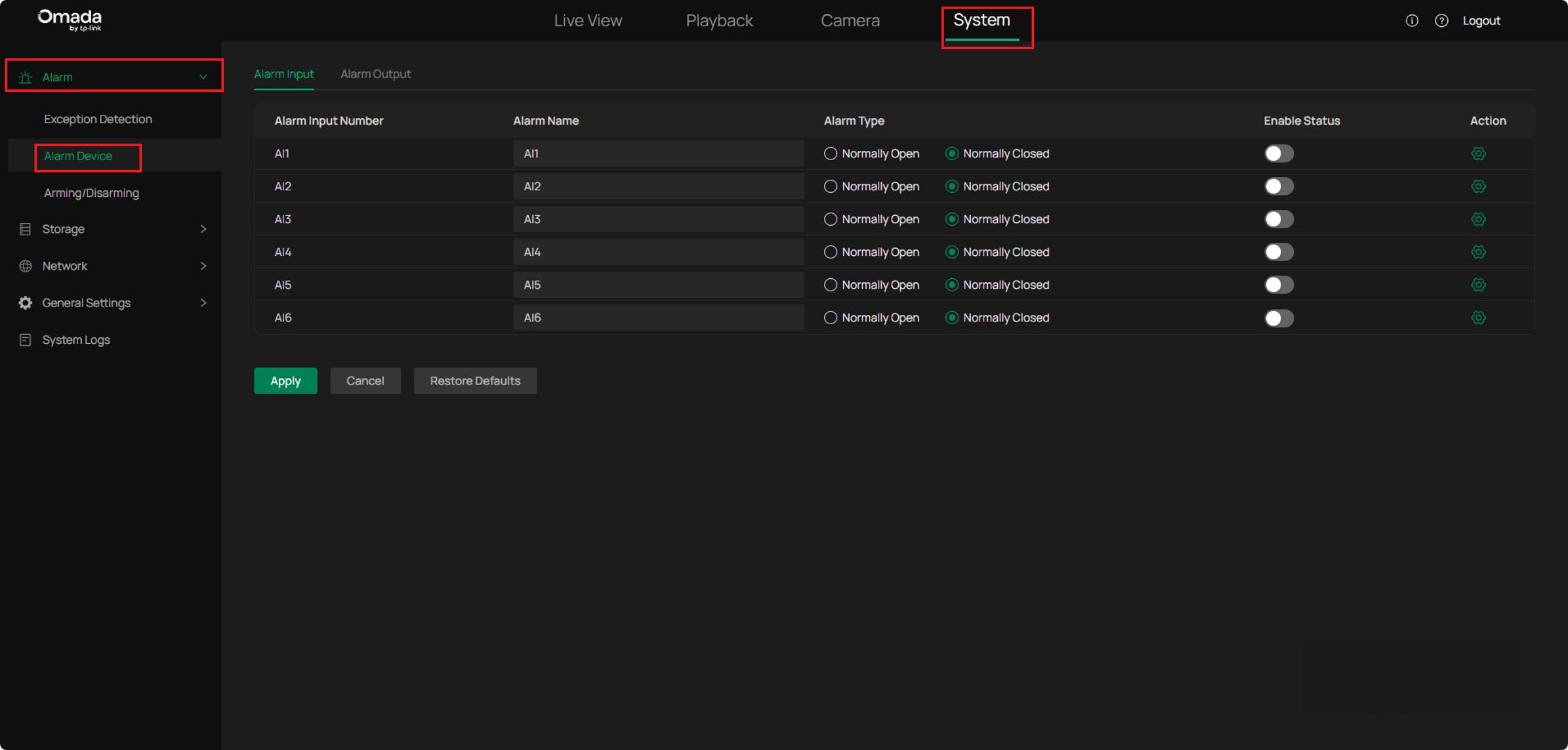Click the Alarm Input Number column header

coord(329,121)
